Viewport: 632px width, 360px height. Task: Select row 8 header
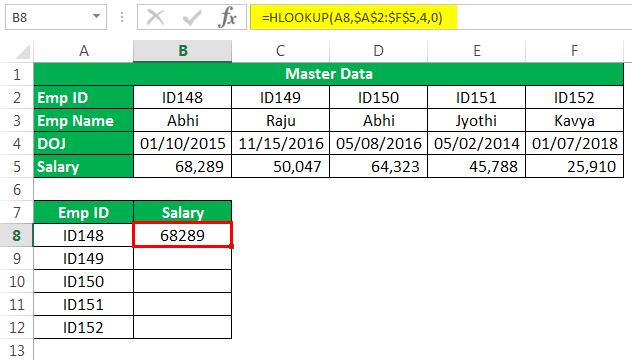(17, 235)
